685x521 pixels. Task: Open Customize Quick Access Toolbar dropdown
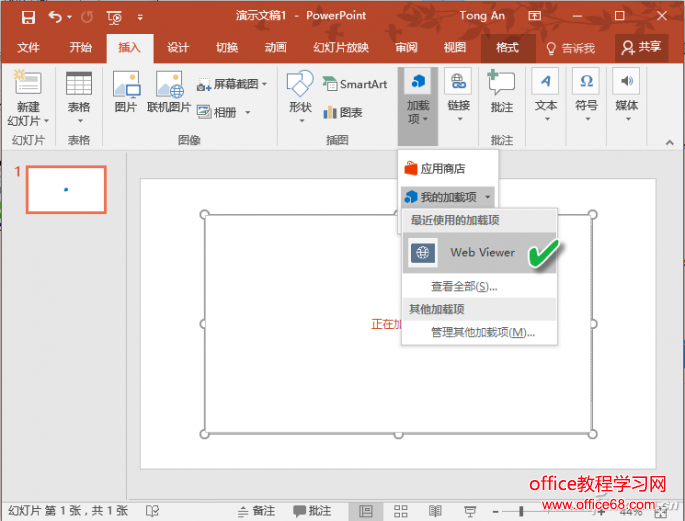click(x=140, y=17)
